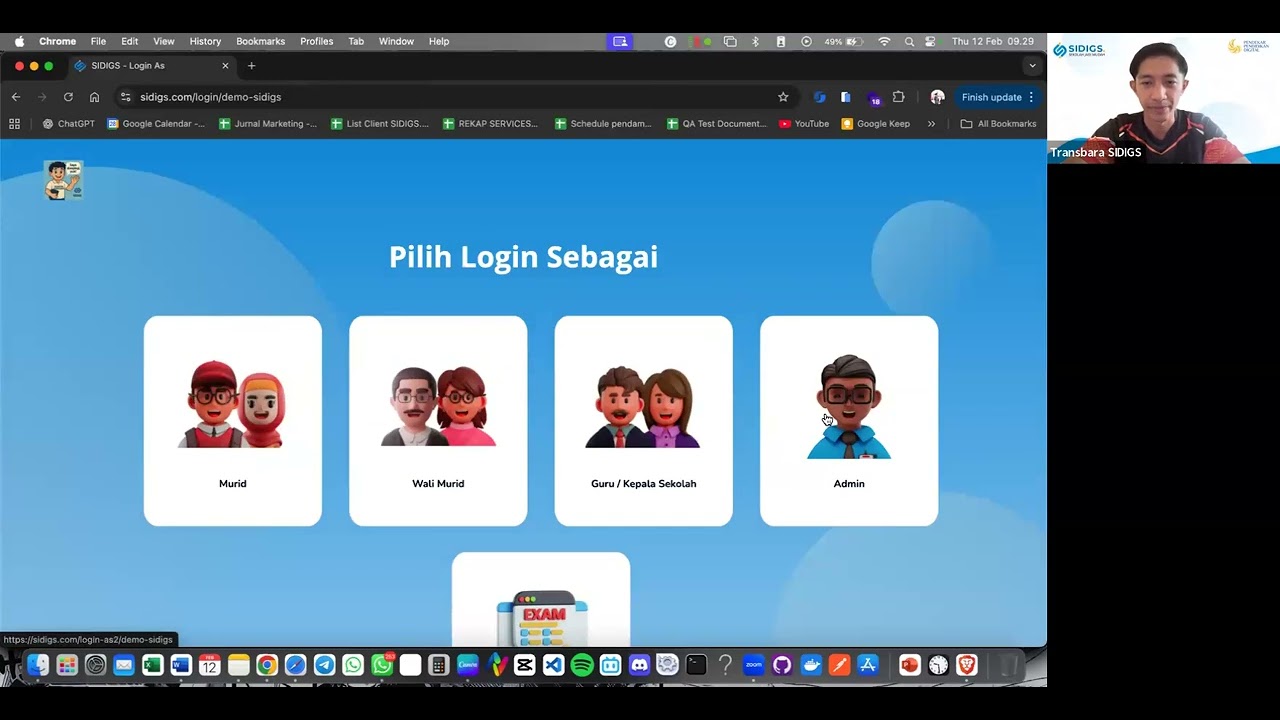
Task: Open GitHub Desktop from the dock
Action: click(782, 665)
